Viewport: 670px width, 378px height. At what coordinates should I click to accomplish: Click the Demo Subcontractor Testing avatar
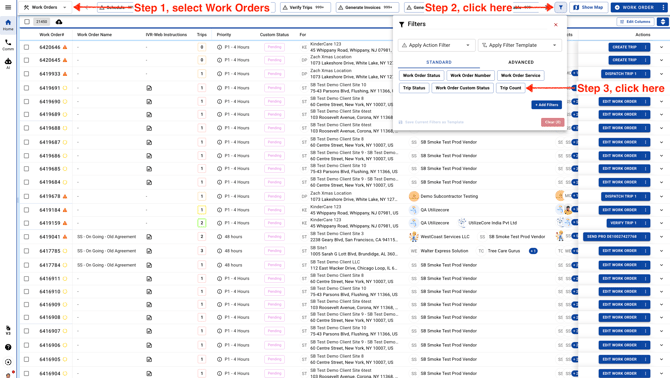(414, 196)
